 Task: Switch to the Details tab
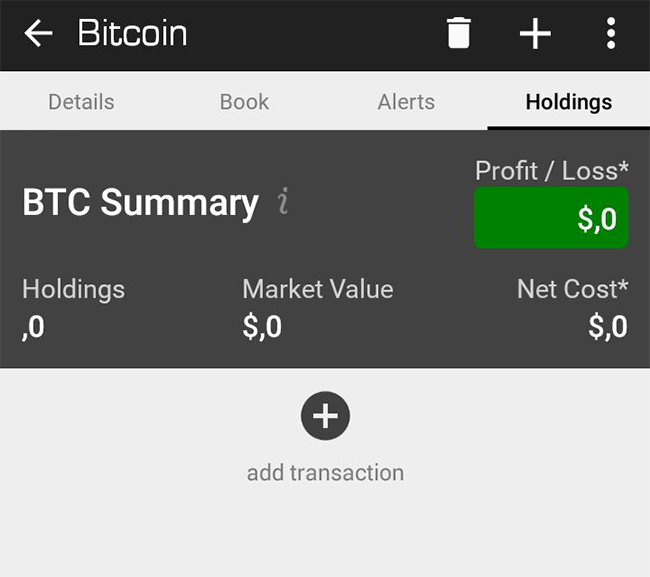(x=81, y=102)
